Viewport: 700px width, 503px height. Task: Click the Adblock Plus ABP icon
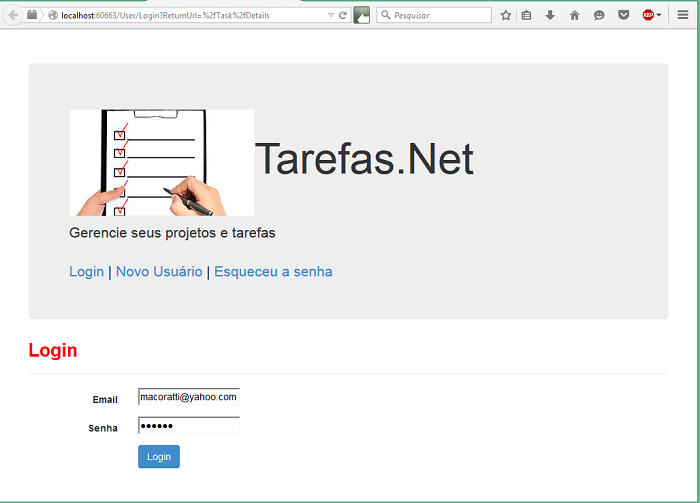648,15
